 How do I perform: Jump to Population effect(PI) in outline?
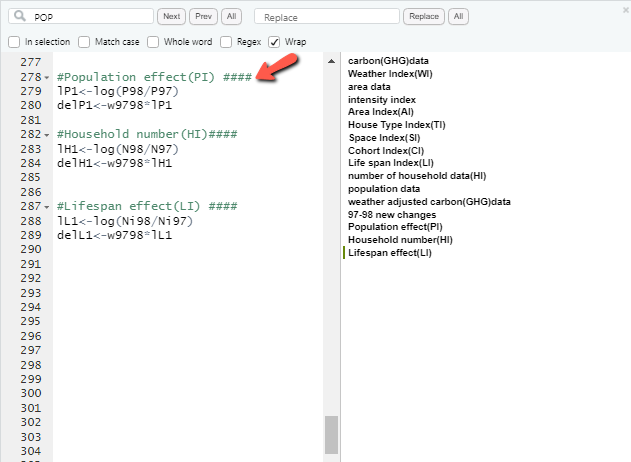tap(395, 227)
